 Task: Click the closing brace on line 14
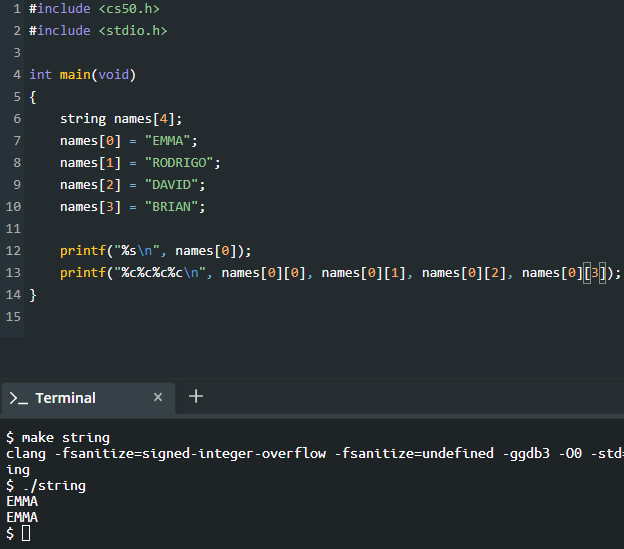pos(33,295)
